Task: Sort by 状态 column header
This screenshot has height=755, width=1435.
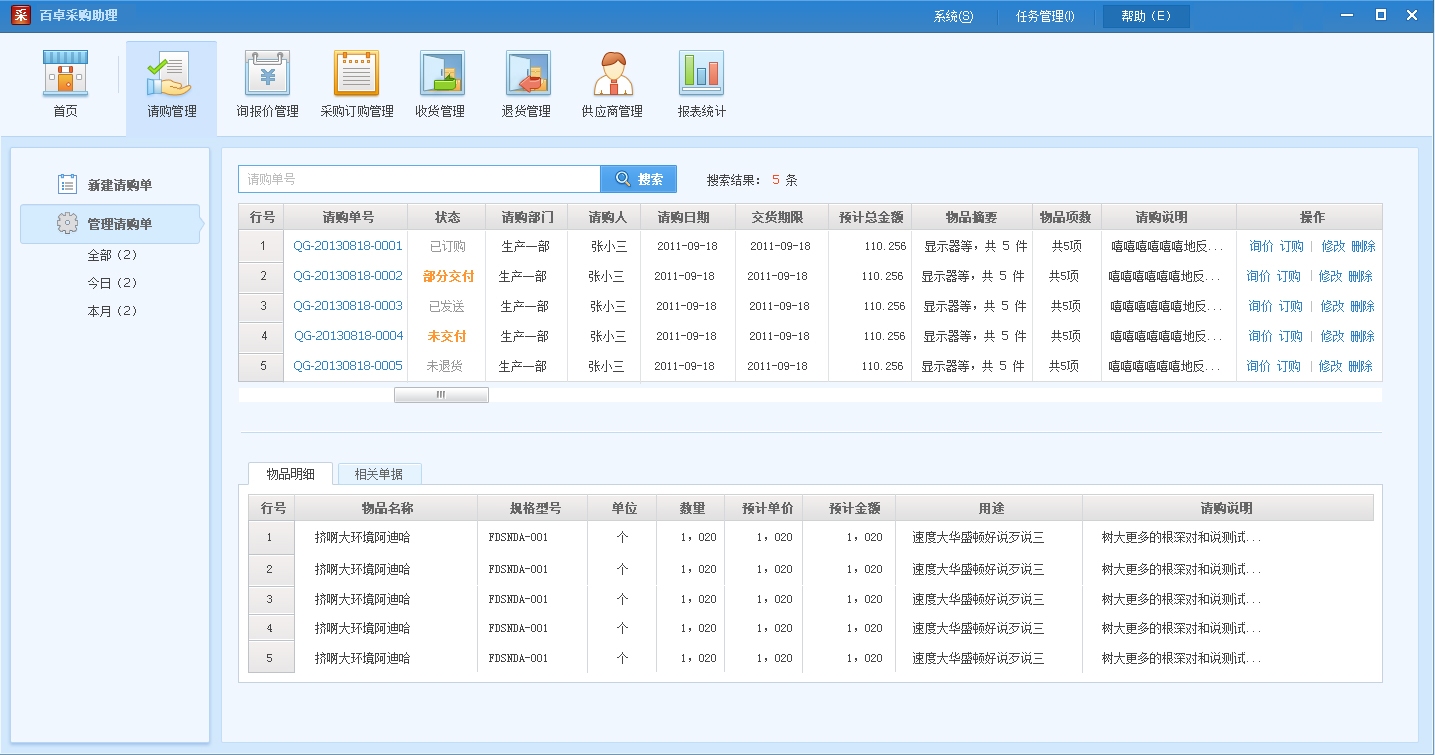Action: [x=447, y=217]
